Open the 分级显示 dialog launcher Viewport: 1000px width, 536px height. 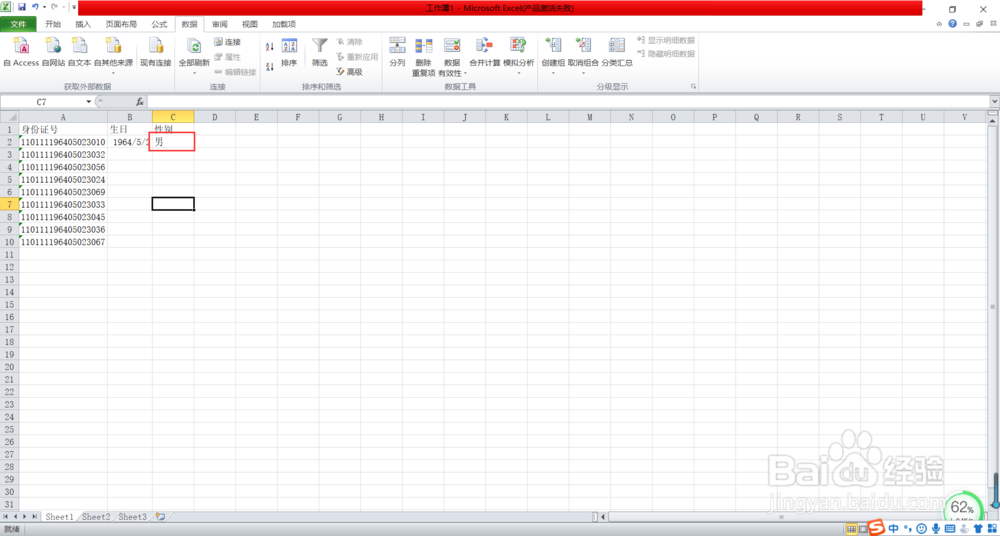coord(693,86)
